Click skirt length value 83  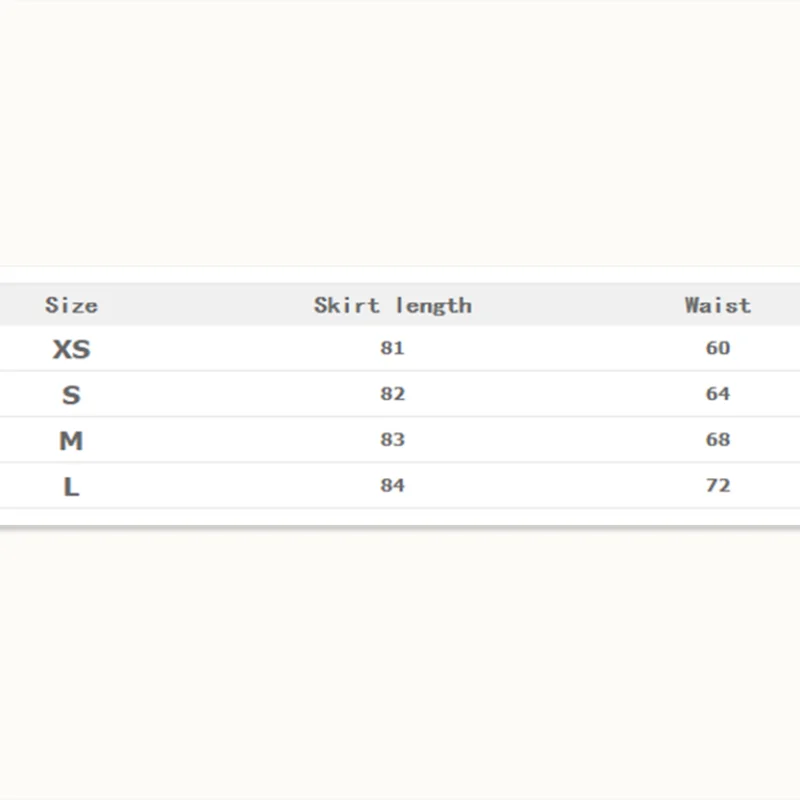(392, 440)
